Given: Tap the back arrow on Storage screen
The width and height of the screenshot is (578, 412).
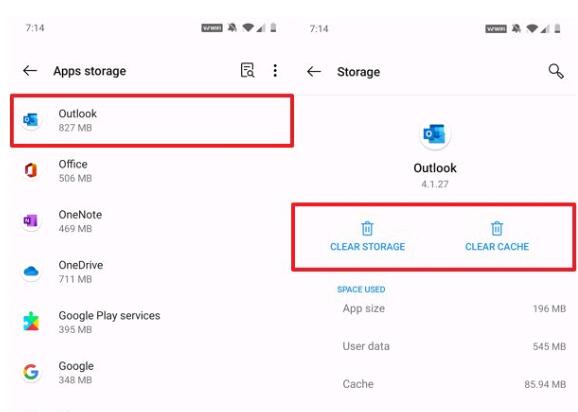Looking at the screenshot, I should pos(314,71).
